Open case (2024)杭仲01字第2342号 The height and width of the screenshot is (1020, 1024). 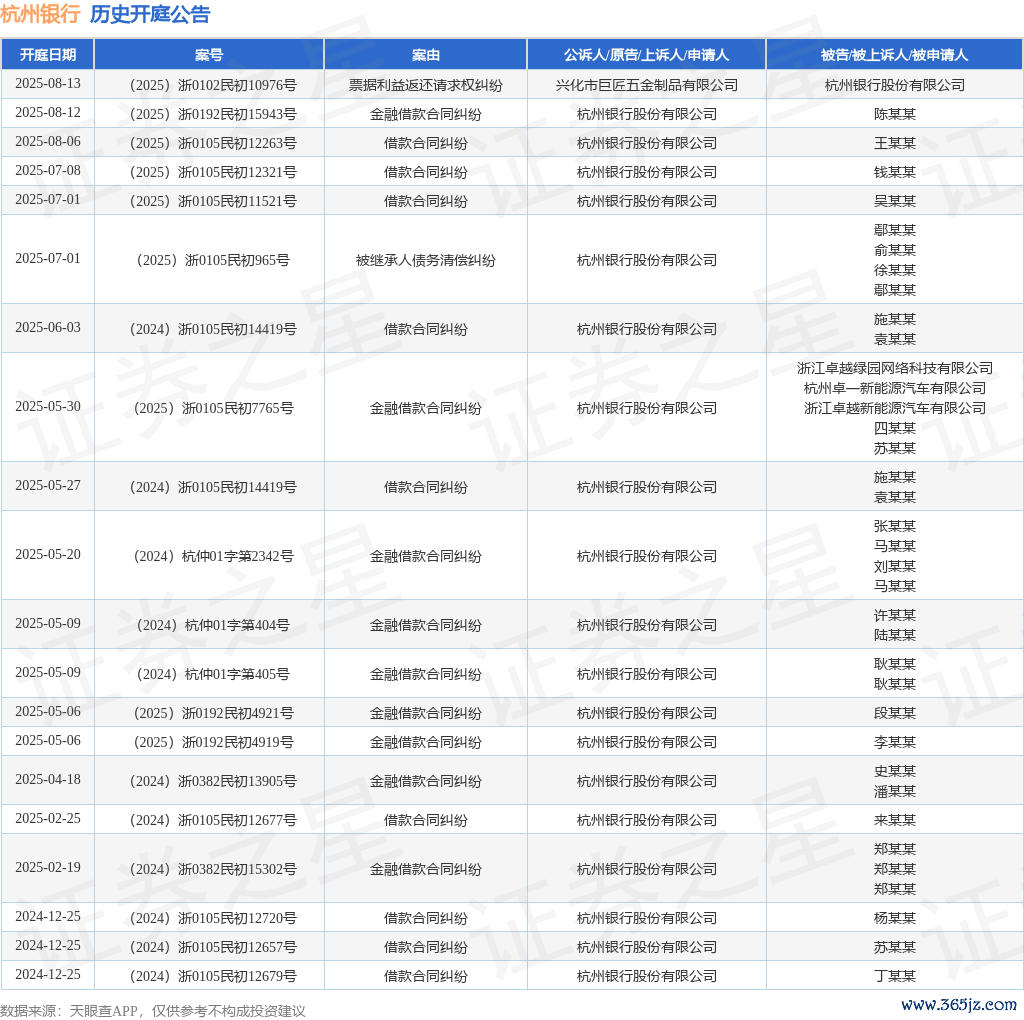tap(209, 556)
